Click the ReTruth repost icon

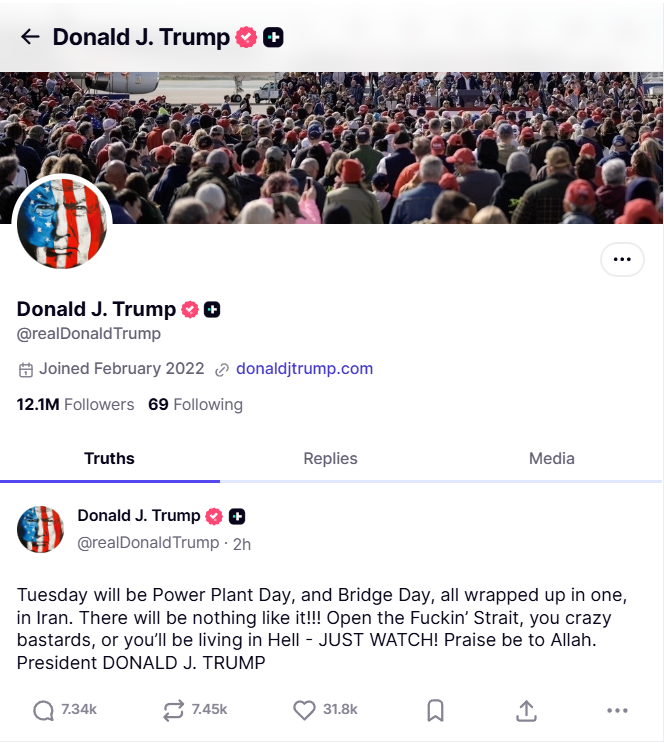pos(173,710)
